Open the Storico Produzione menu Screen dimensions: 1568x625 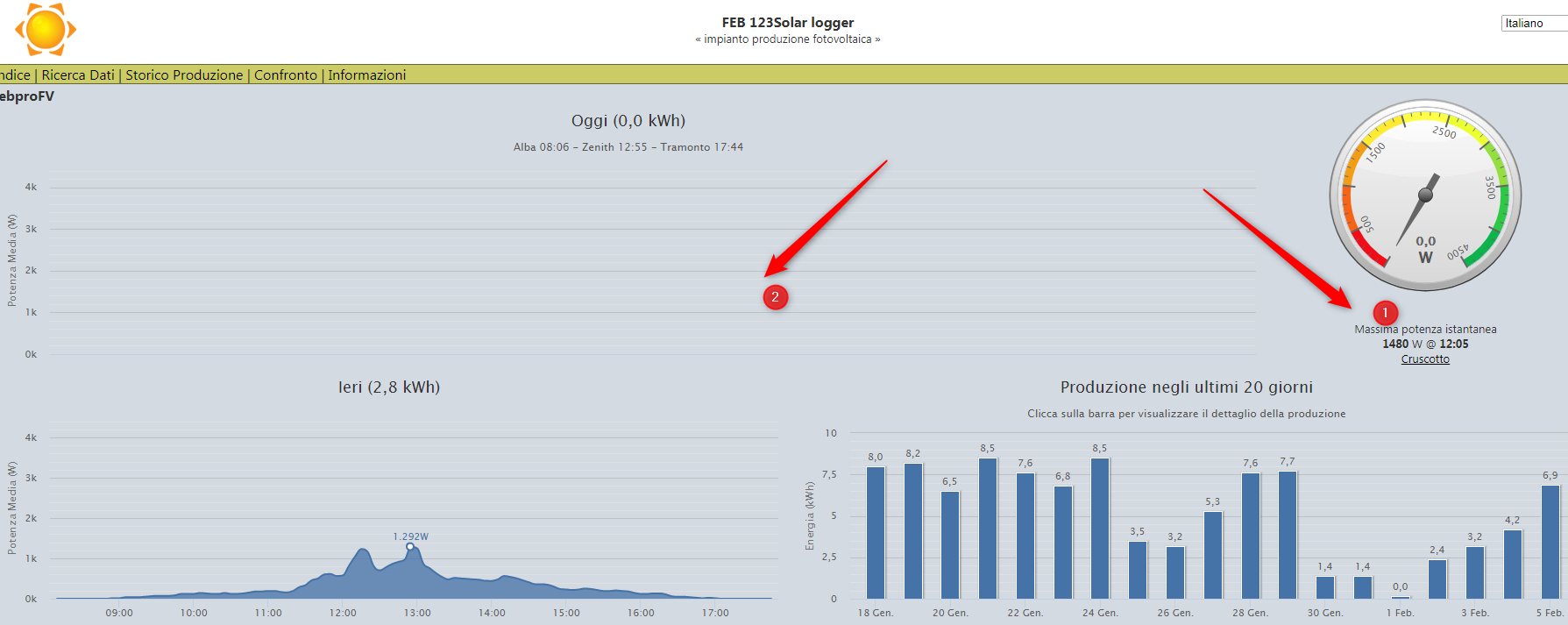click(184, 75)
